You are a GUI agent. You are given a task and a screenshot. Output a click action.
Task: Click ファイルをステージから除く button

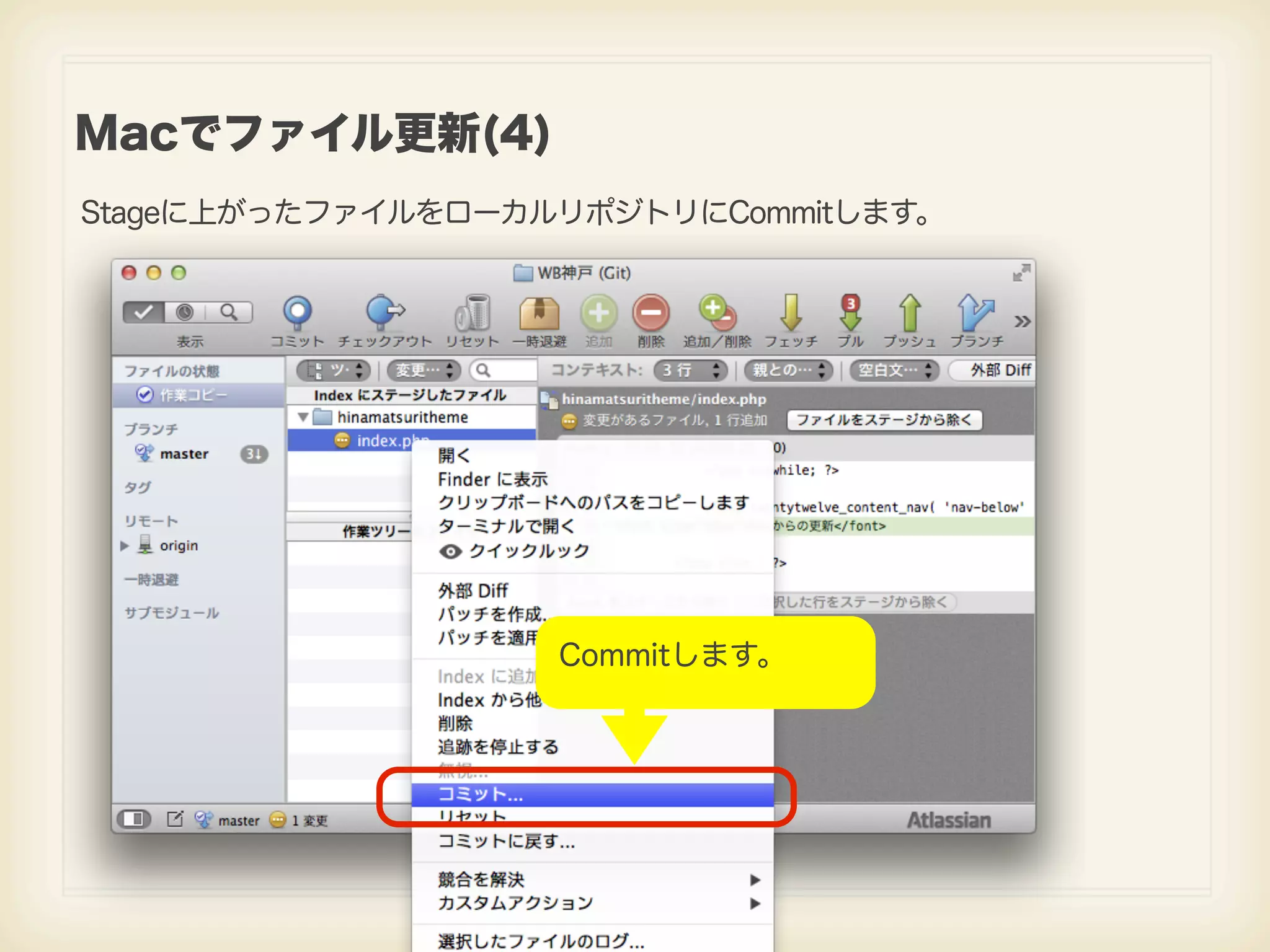point(884,420)
